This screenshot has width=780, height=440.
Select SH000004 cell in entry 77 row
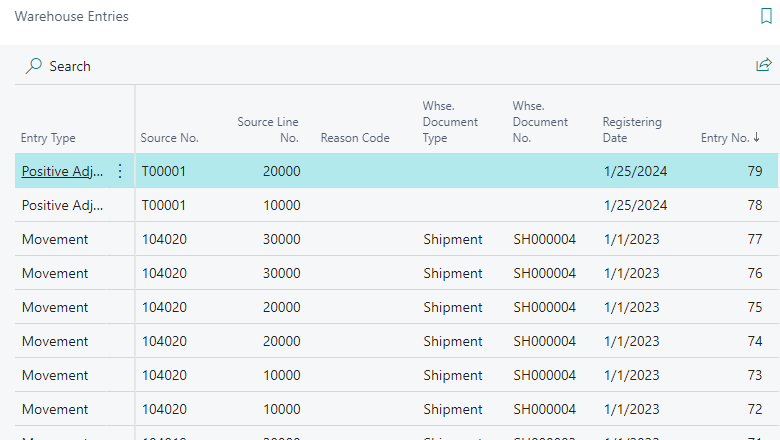pyautogui.click(x=544, y=239)
